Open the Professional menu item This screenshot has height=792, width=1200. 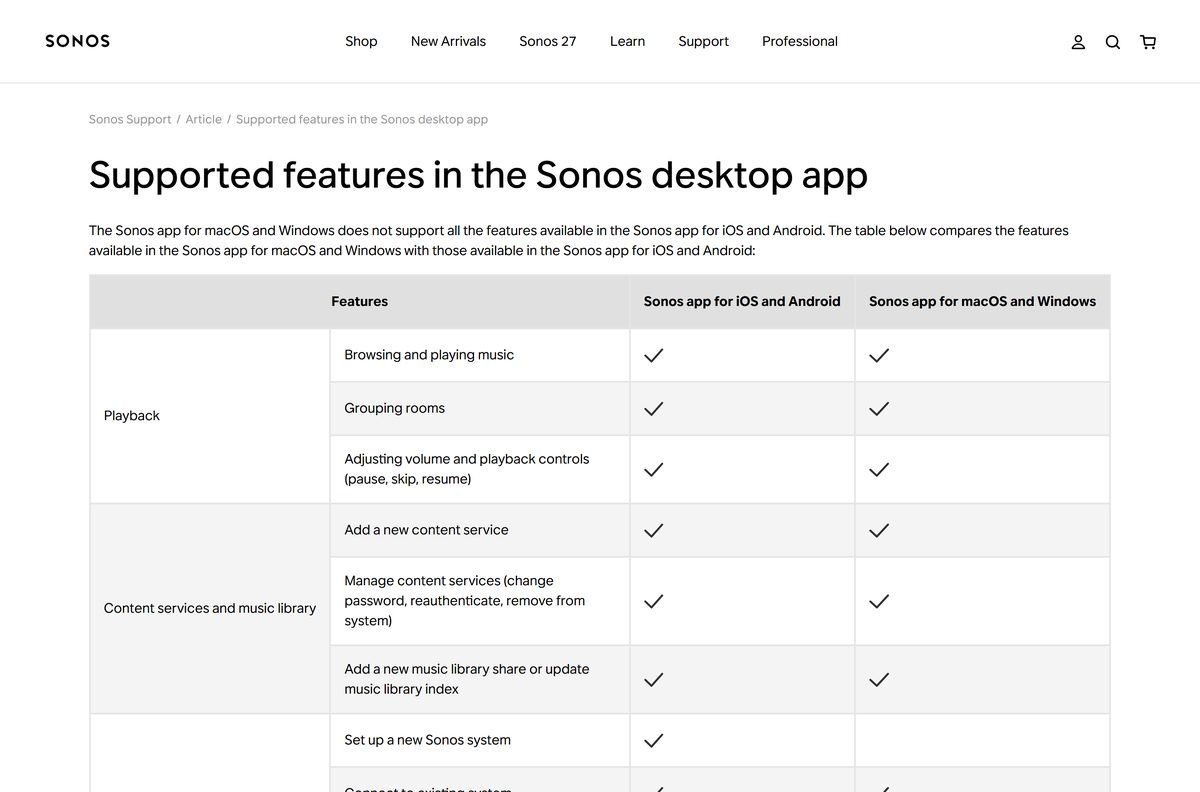(800, 41)
